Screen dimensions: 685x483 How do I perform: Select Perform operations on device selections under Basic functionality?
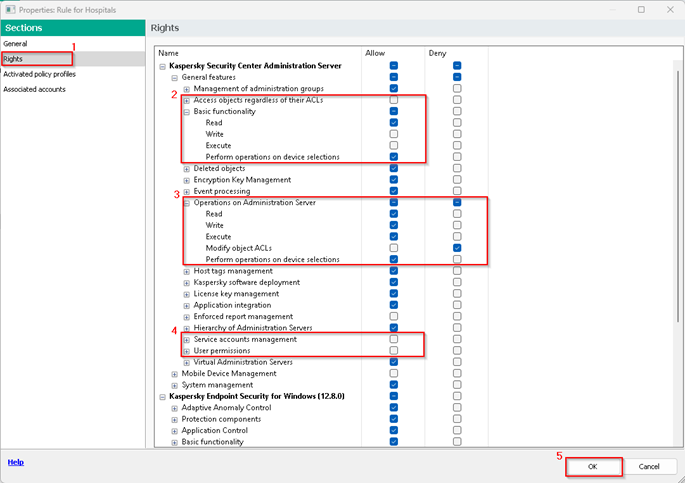[273, 157]
